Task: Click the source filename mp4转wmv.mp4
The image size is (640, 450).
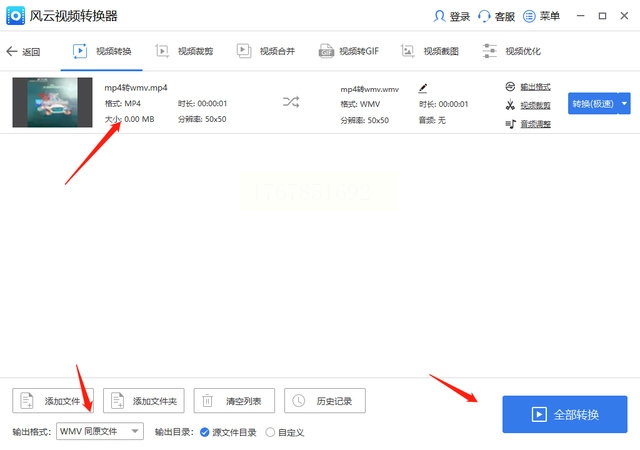Action: 136,88
